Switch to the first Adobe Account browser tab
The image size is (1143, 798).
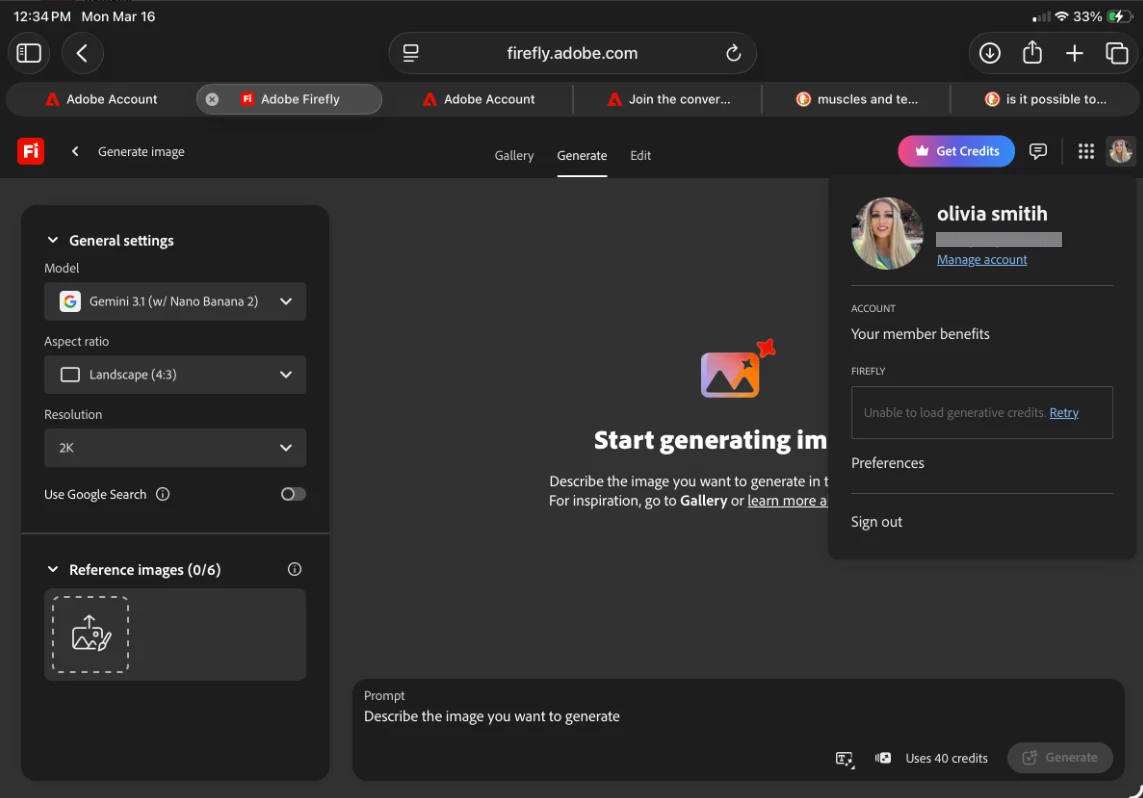pyautogui.click(x=101, y=99)
